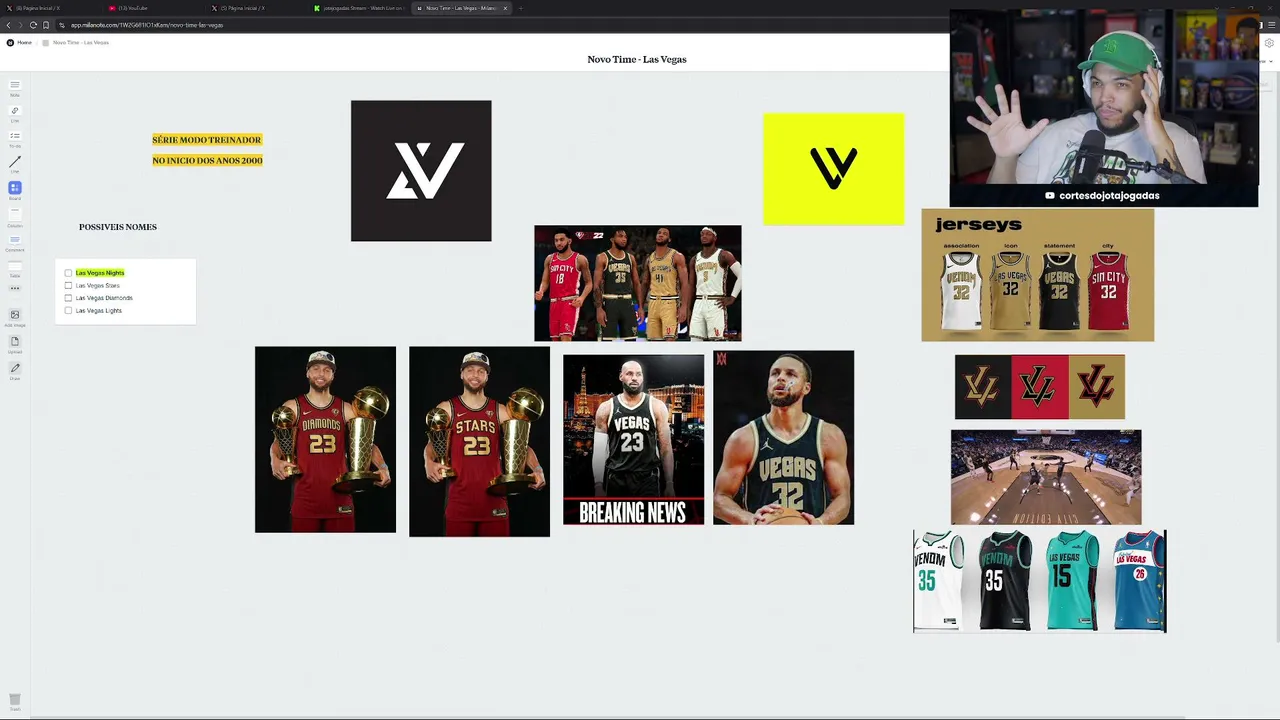Check the Las Vegas Stars checkbox

coord(68,286)
